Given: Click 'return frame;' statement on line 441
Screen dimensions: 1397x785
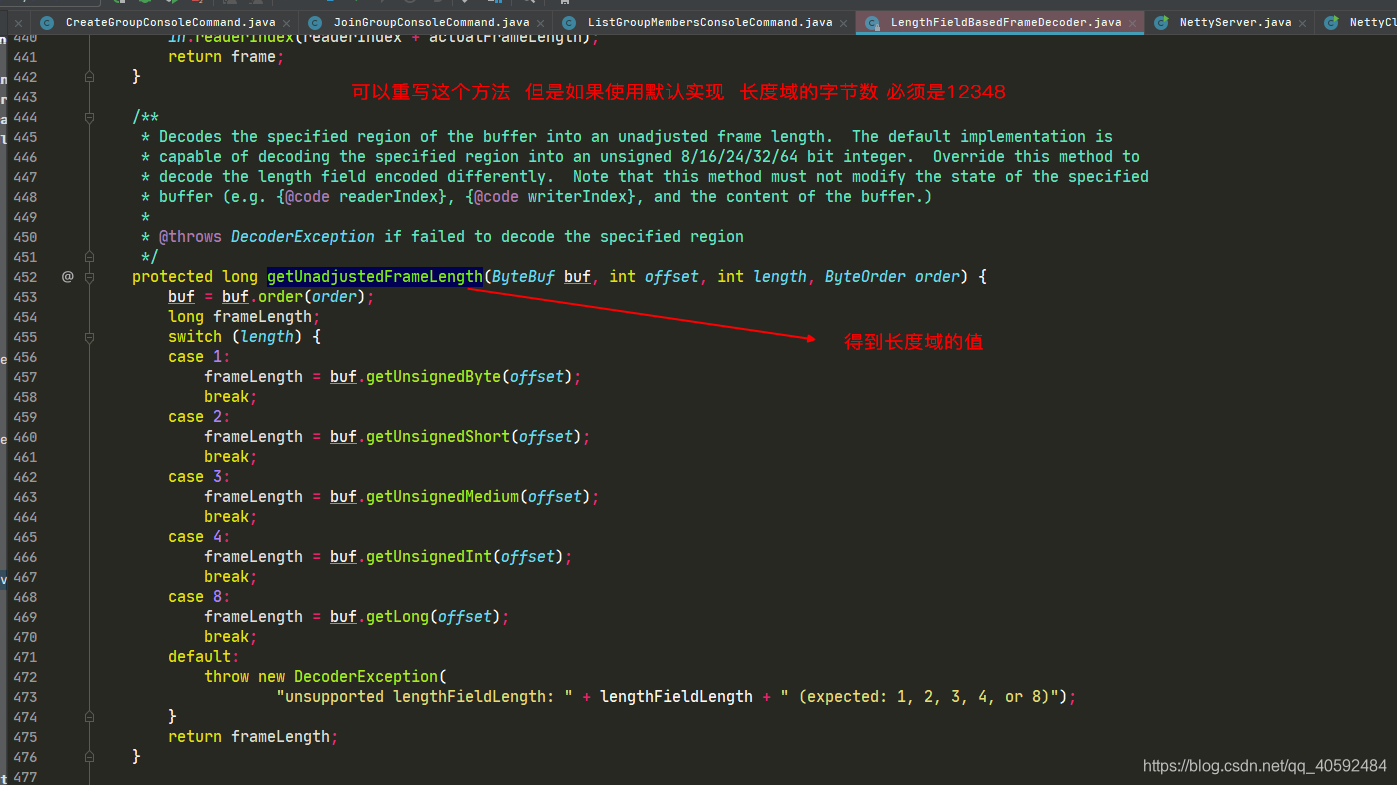Looking at the screenshot, I should [226, 57].
